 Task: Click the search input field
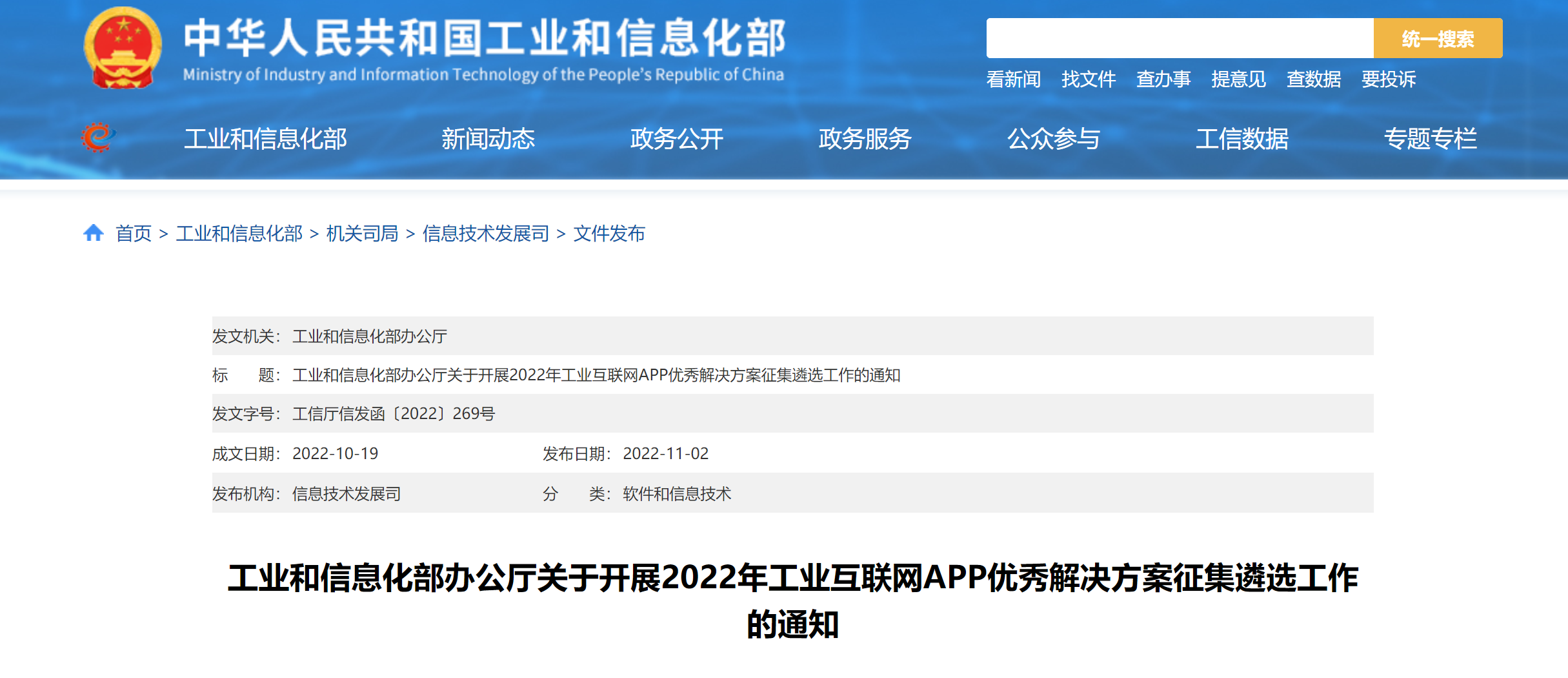1180,38
